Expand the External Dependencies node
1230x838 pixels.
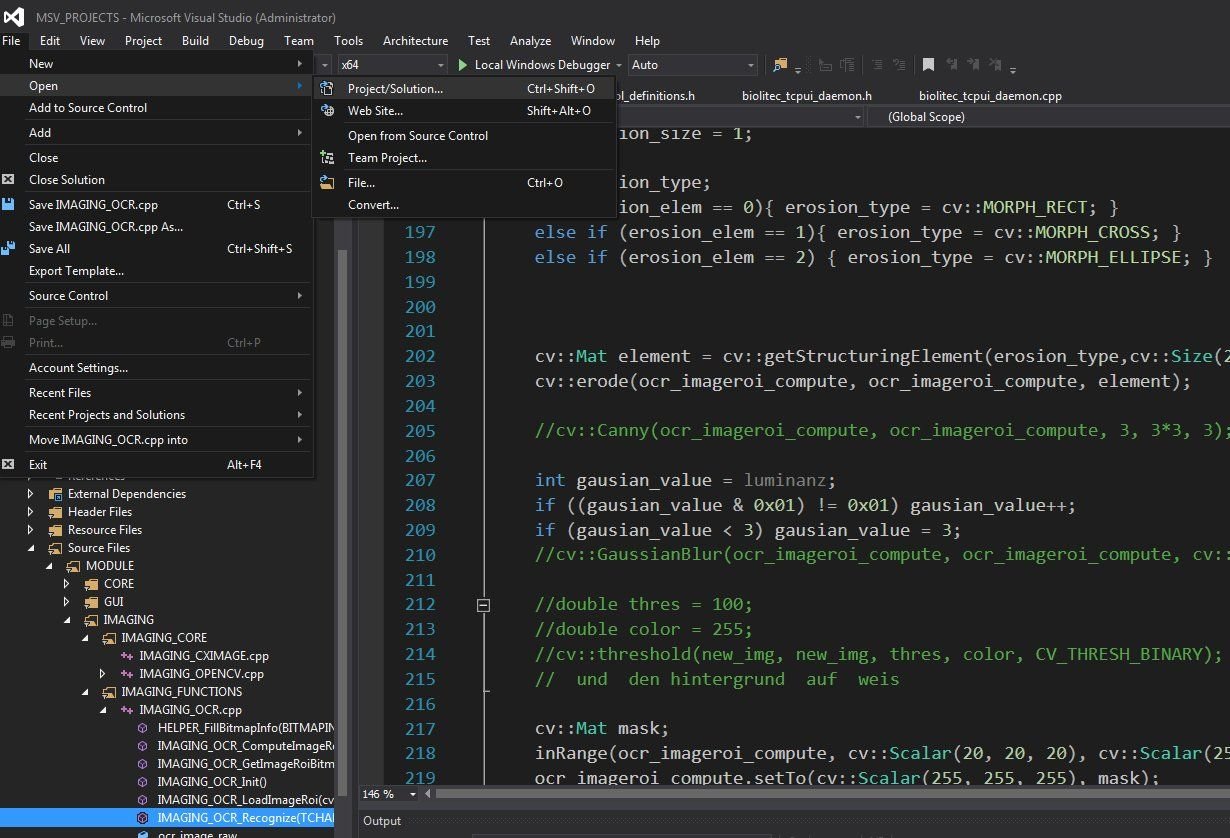coord(31,494)
